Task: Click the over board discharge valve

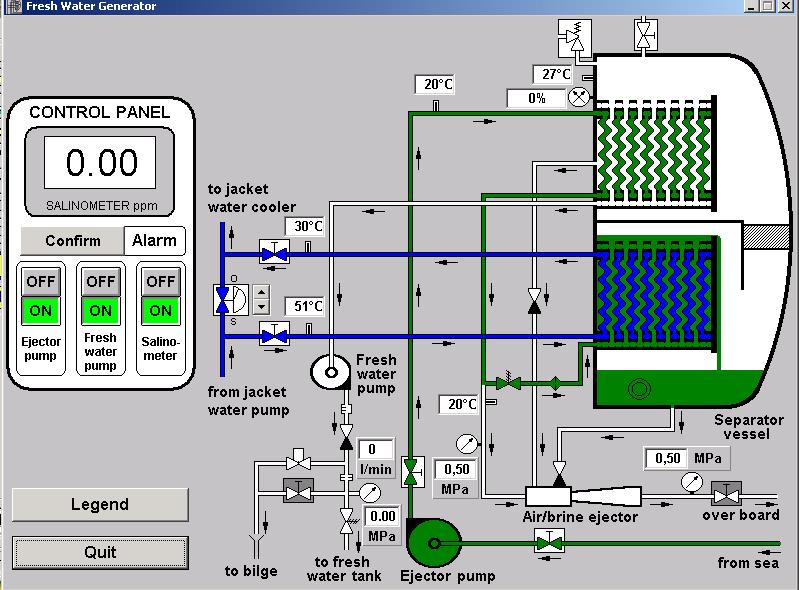Action: [724, 493]
